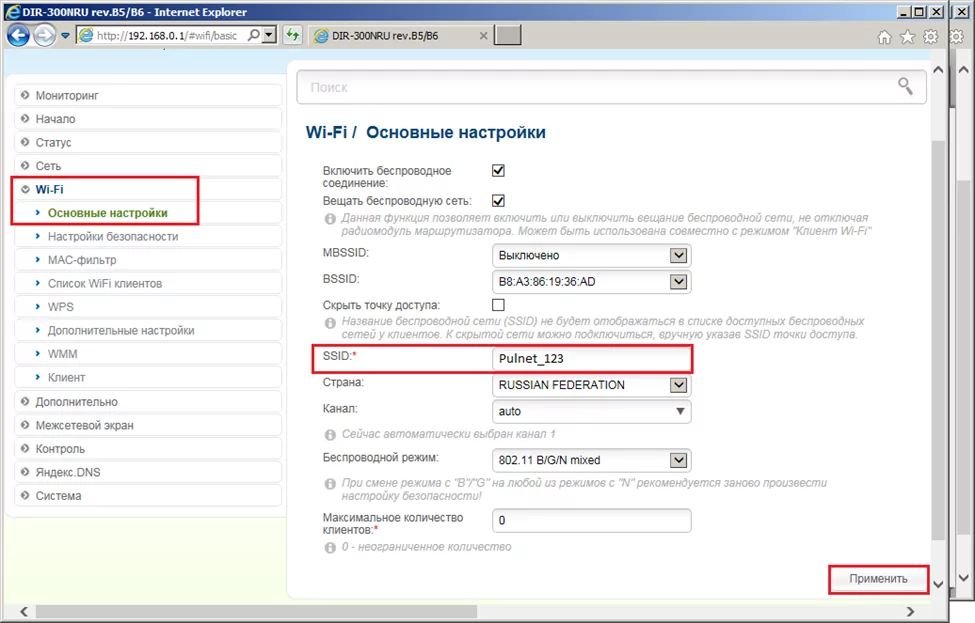Open the recent pages dropdown arrow
975x623 pixels.
point(65,36)
